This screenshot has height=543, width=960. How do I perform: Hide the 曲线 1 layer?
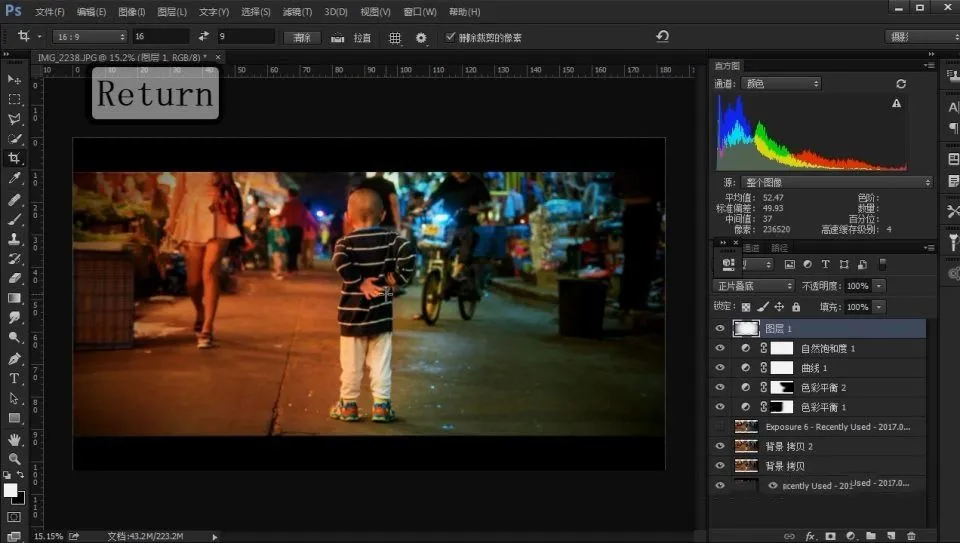719,368
